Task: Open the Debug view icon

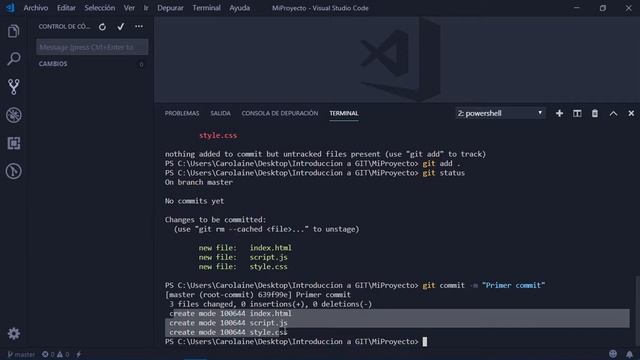Action: (x=13, y=115)
